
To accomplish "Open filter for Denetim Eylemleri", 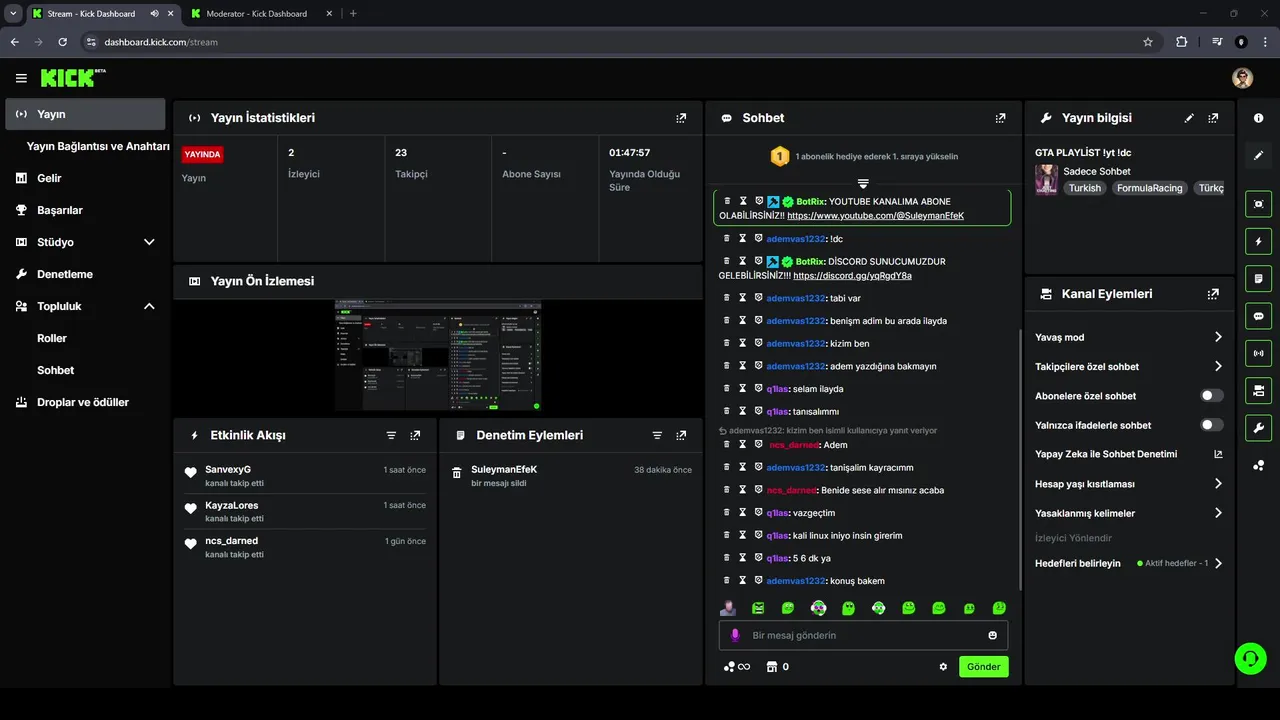I will click(x=657, y=436).
